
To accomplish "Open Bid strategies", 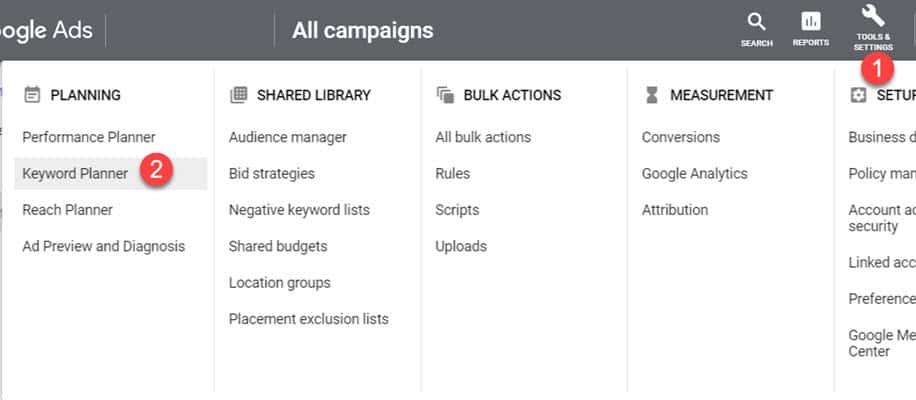I will click(x=272, y=173).
